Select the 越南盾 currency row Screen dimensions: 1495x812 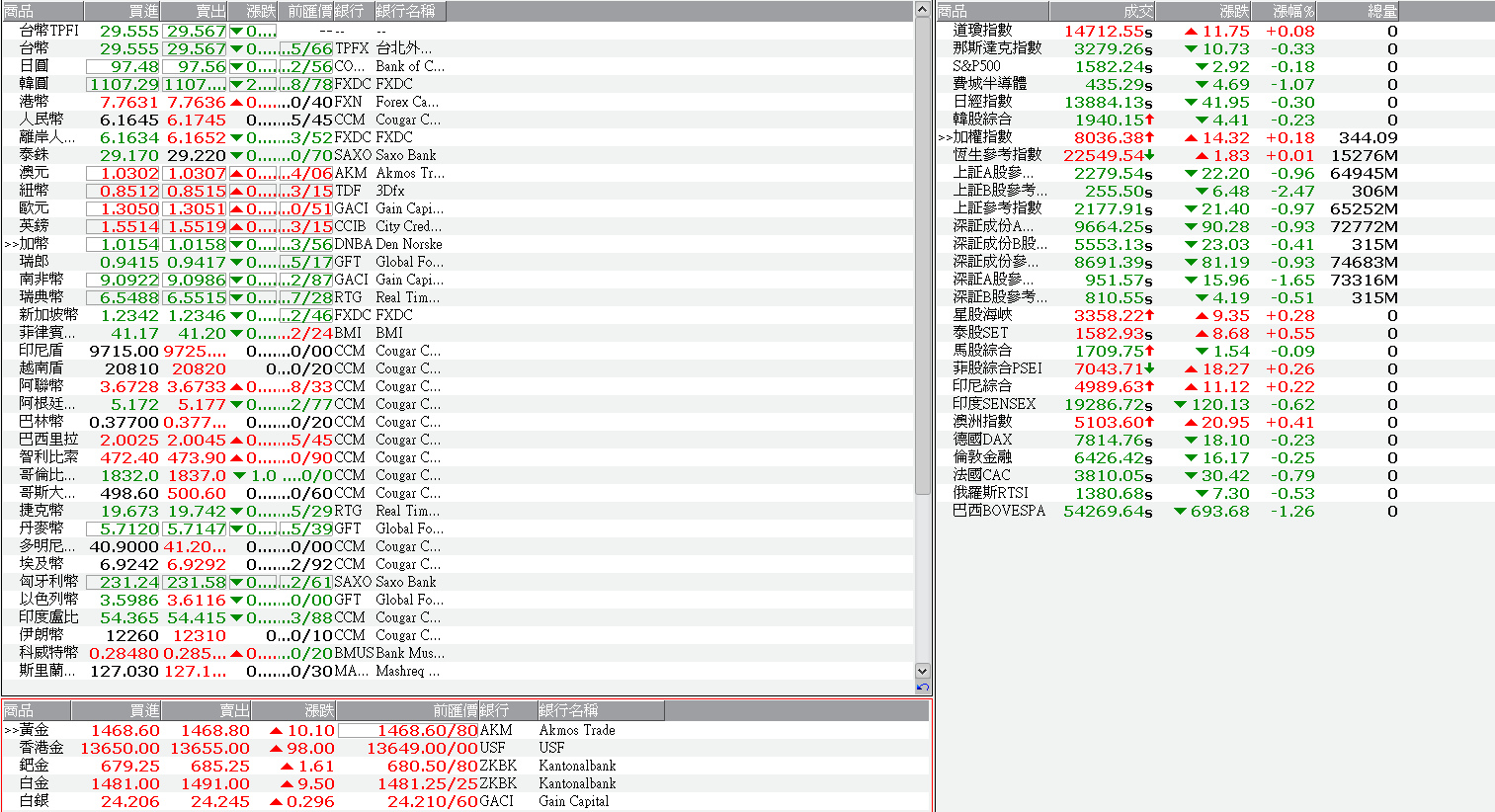457,368
